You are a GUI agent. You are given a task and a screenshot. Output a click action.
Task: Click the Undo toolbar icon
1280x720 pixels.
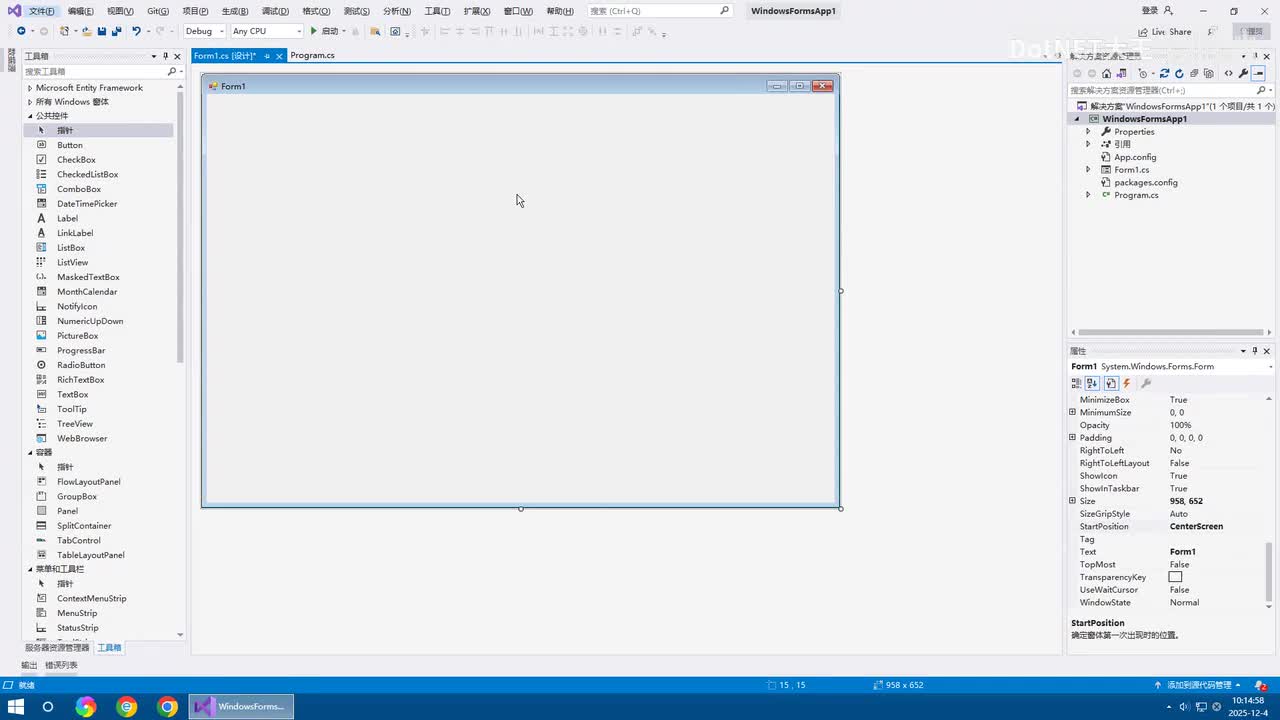pos(136,31)
